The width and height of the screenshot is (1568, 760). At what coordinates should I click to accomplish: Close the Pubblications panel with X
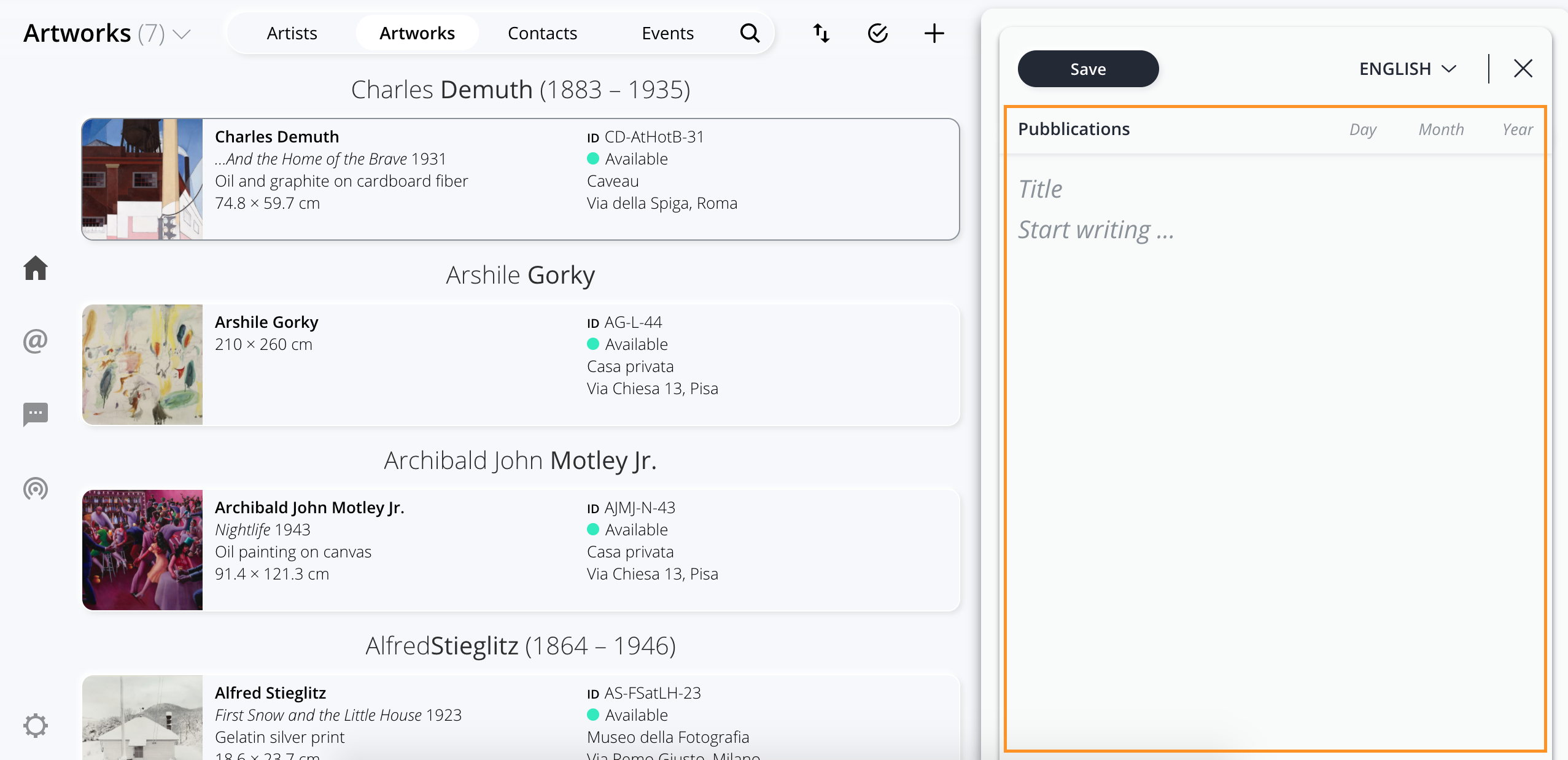[1523, 68]
